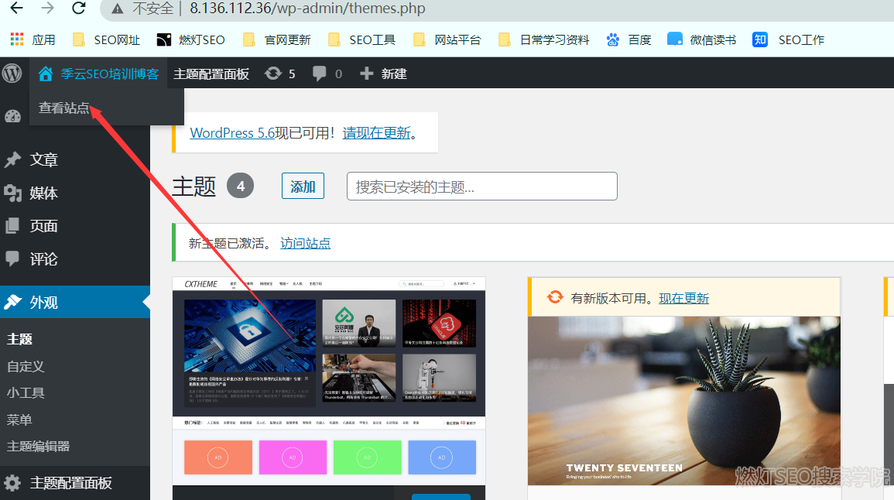894x500 pixels.
Task: Click the not-secure warning triangle icon
Action: pyautogui.click(x=117, y=9)
